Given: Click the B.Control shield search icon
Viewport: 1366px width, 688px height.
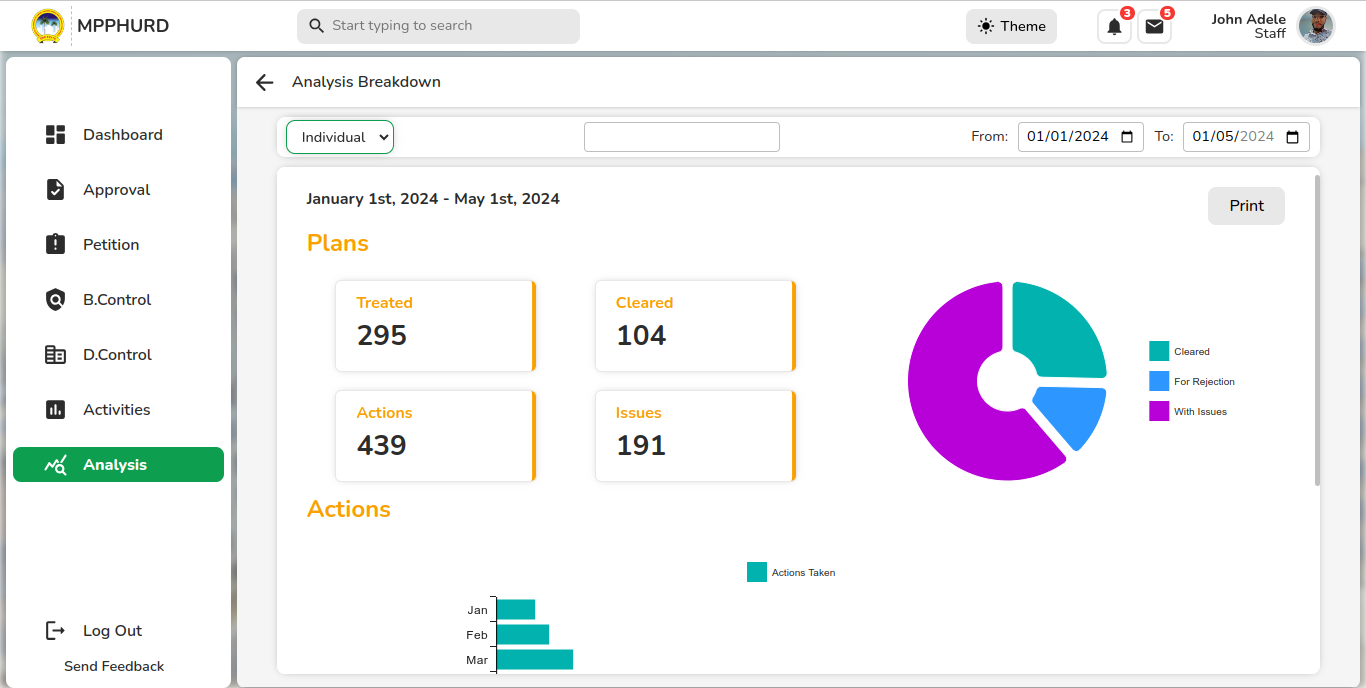Looking at the screenshot, I should pyautogui.click(x=56, y=300).
